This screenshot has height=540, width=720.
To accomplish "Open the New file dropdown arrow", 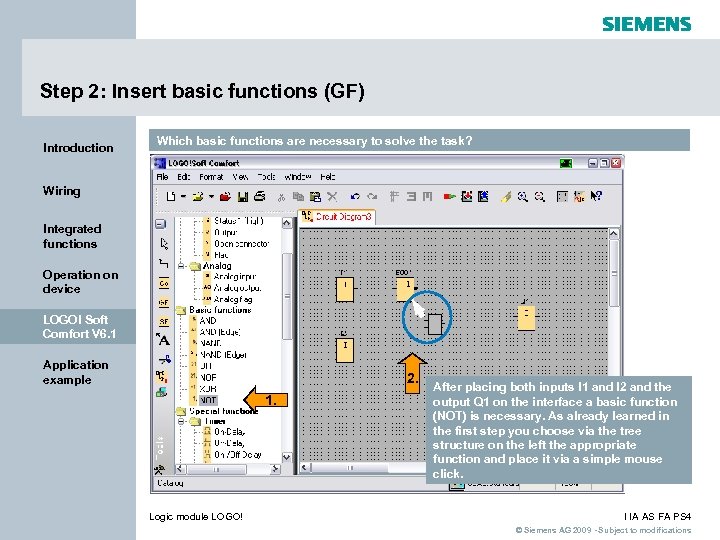I will point(183,197).
